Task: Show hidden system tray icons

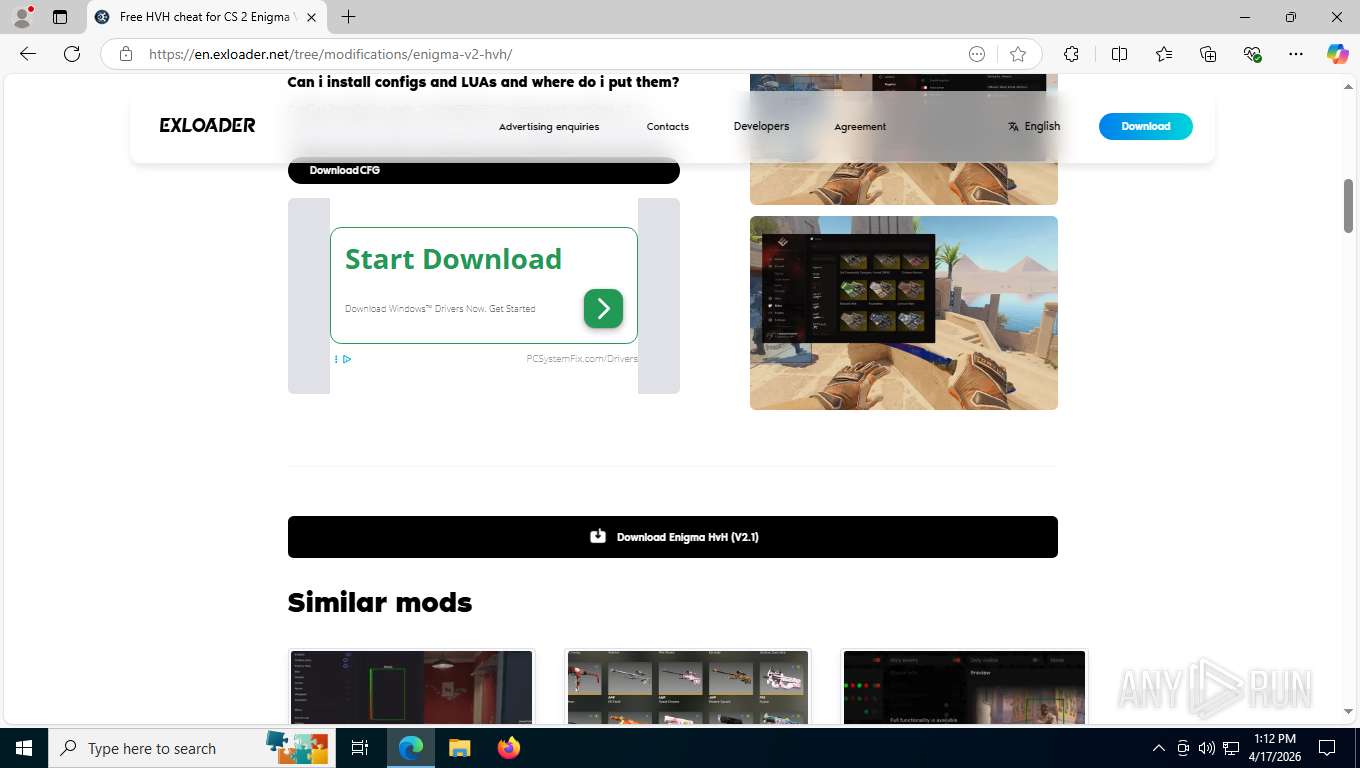Action: click(x=1159, y=748)
